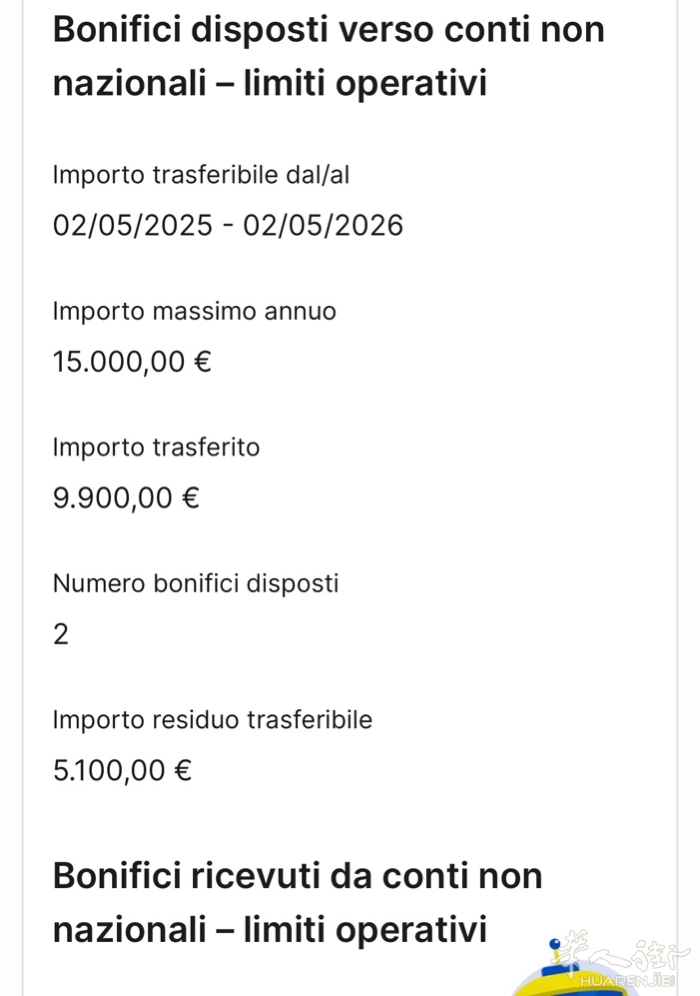Select the 15.000,00 € maximum amount
Screen dimensions: 700x996
tap(132, 361)
